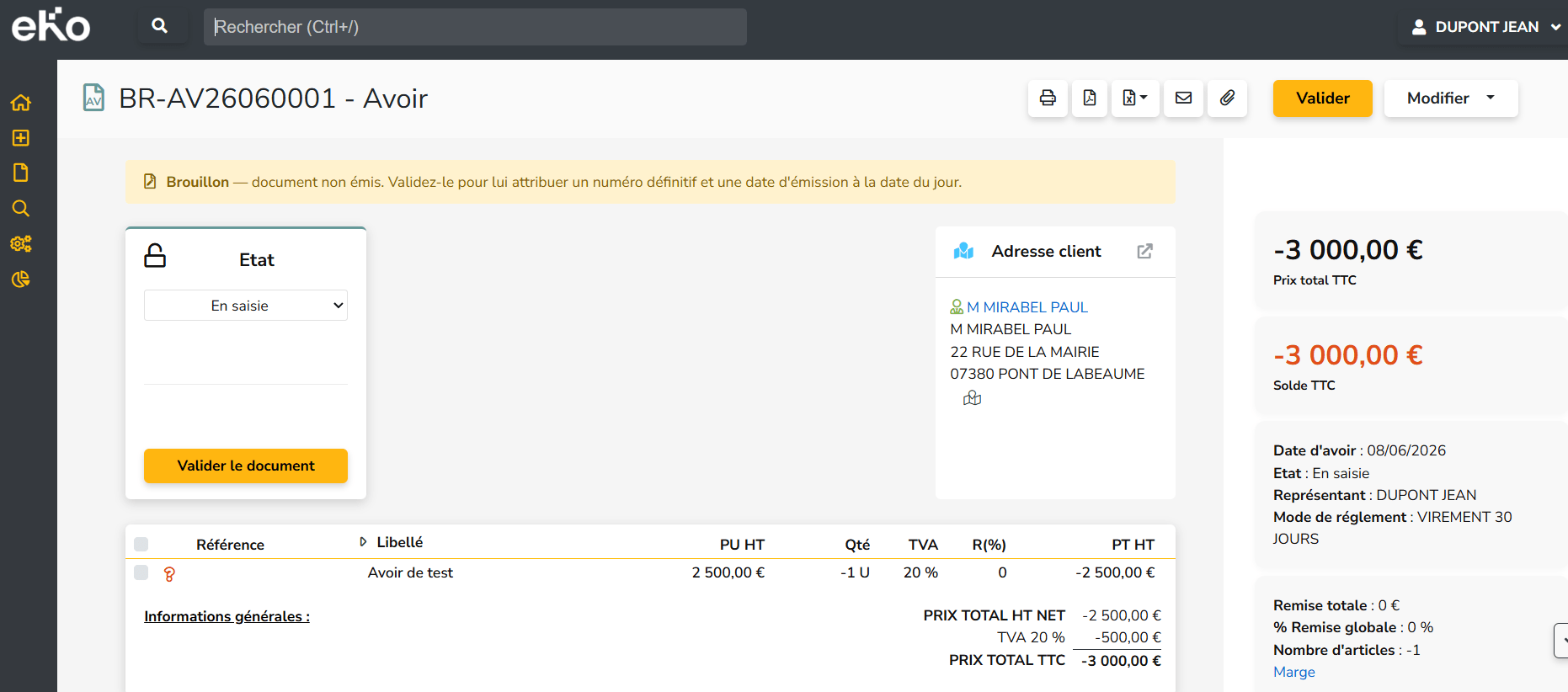
Task: Open client address external link icon
Action: pos(1144,251)
